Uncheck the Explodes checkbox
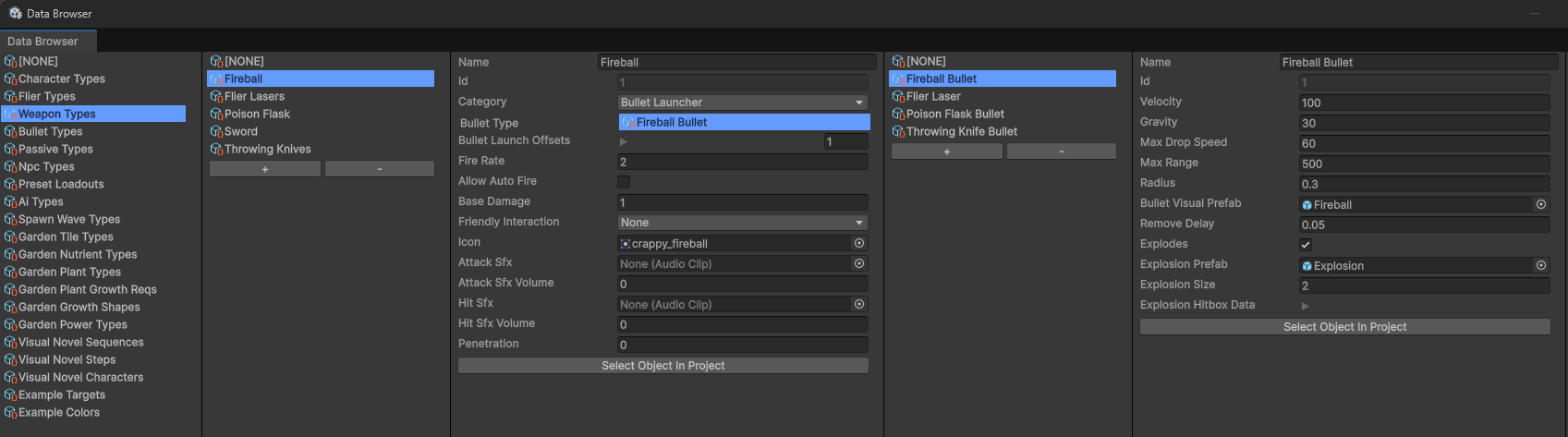Image resolution: width=1568 pixels, height=437 pixels. (1306, 245)
